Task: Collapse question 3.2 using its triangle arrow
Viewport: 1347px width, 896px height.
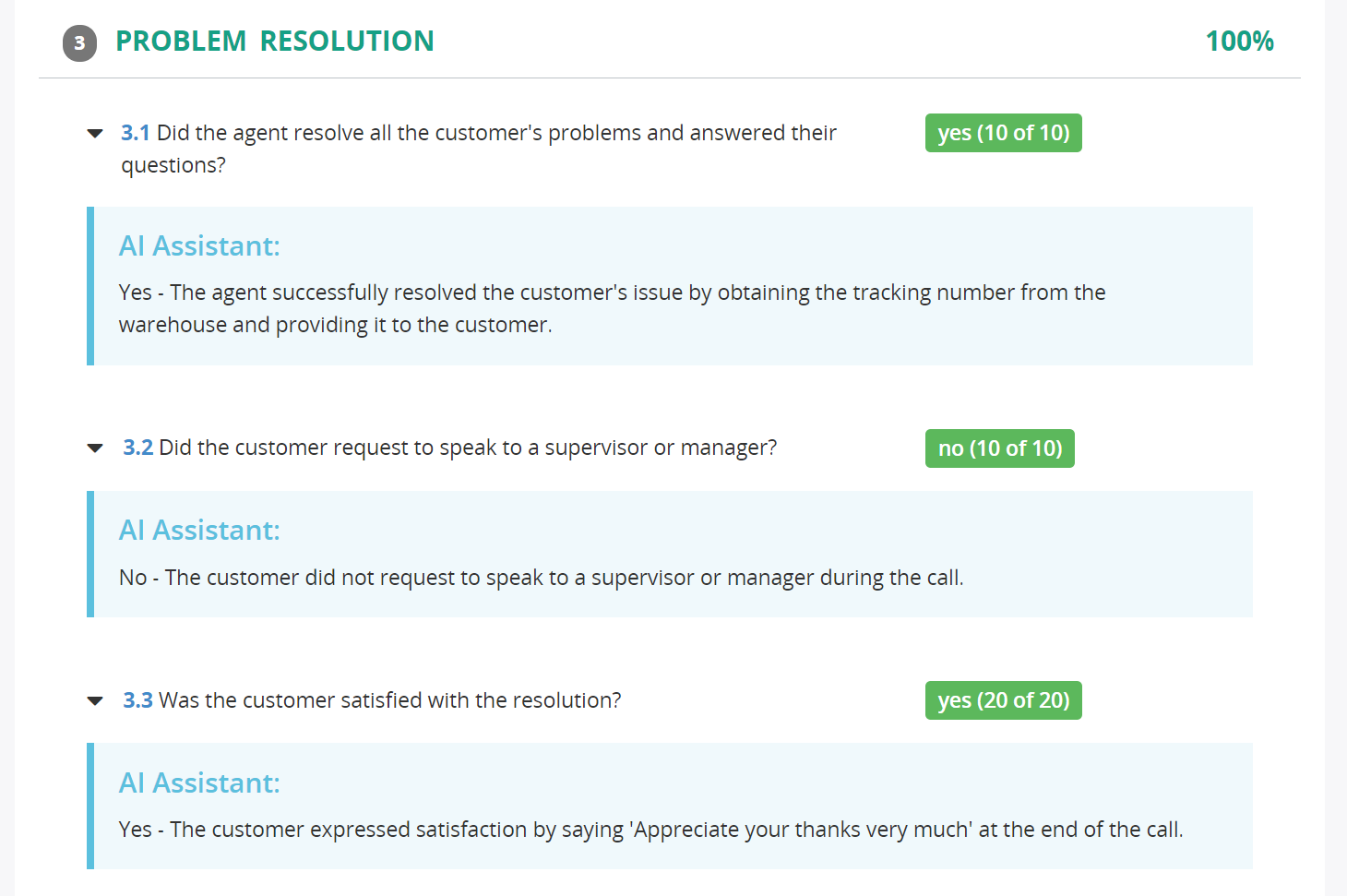Action: click(95, 448)
